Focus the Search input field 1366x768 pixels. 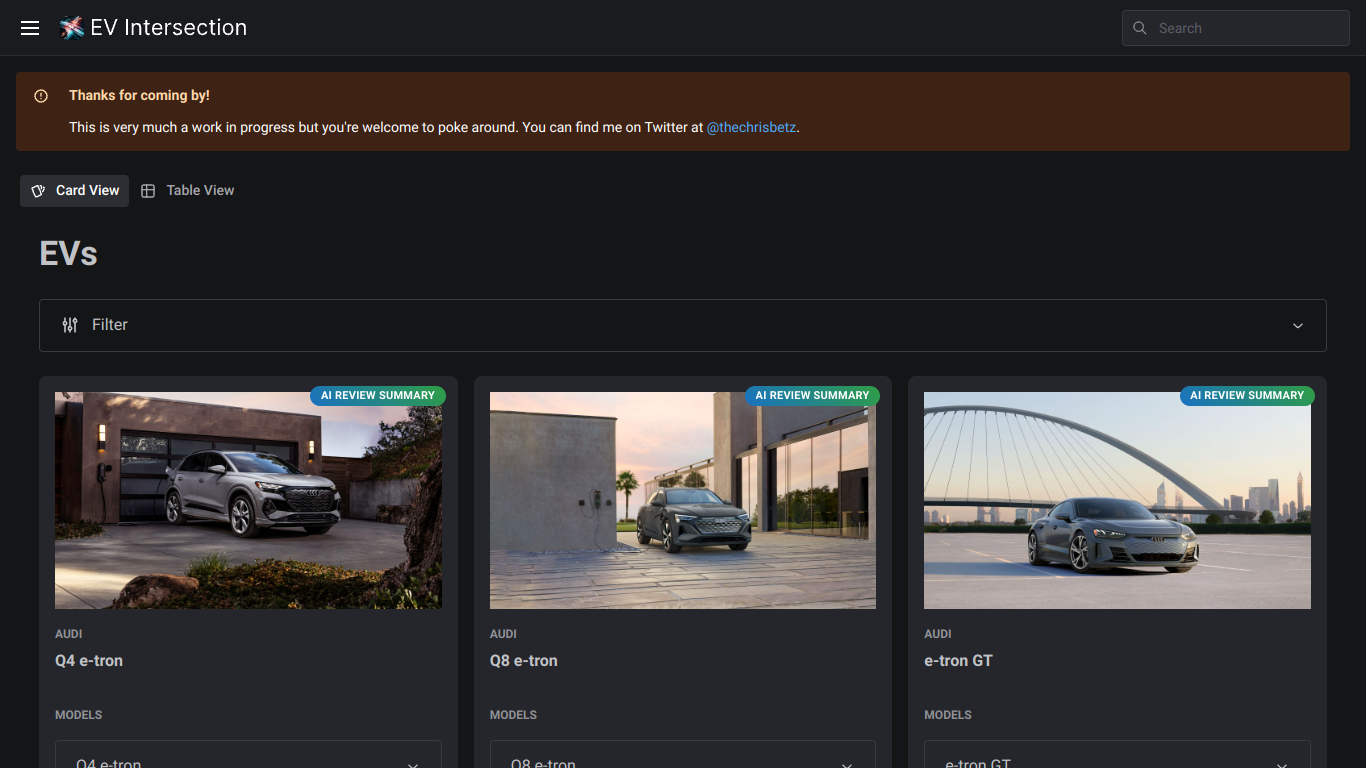(1236, 28)
